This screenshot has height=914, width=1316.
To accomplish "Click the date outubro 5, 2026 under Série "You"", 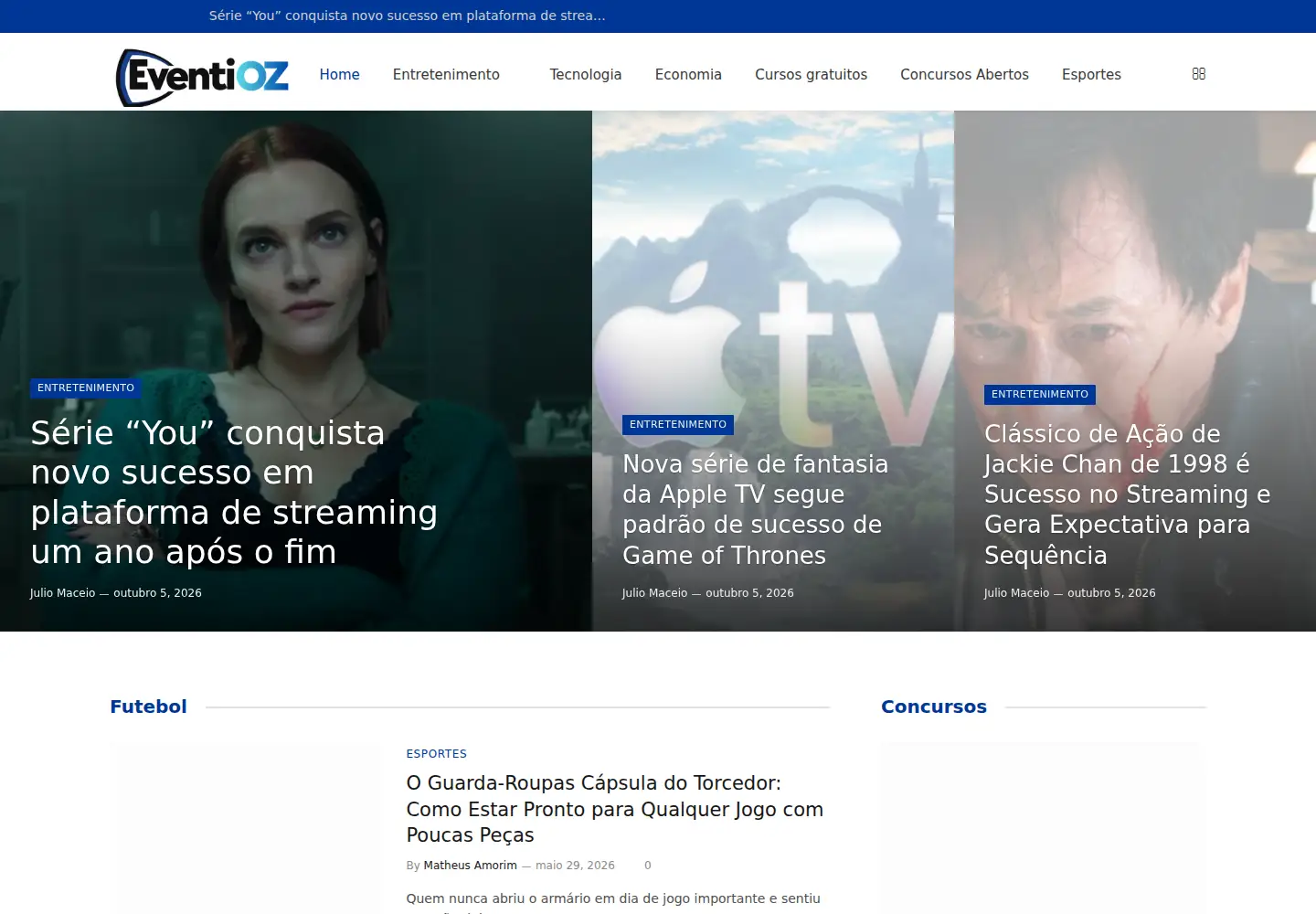I will click(x=157, y=593).
